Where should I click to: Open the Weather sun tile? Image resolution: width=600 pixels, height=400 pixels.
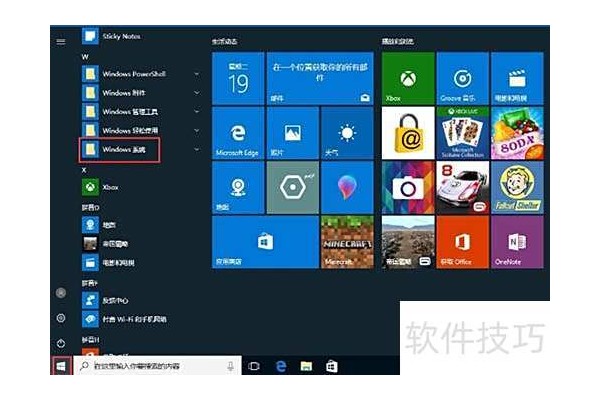(x=347, y=133)
